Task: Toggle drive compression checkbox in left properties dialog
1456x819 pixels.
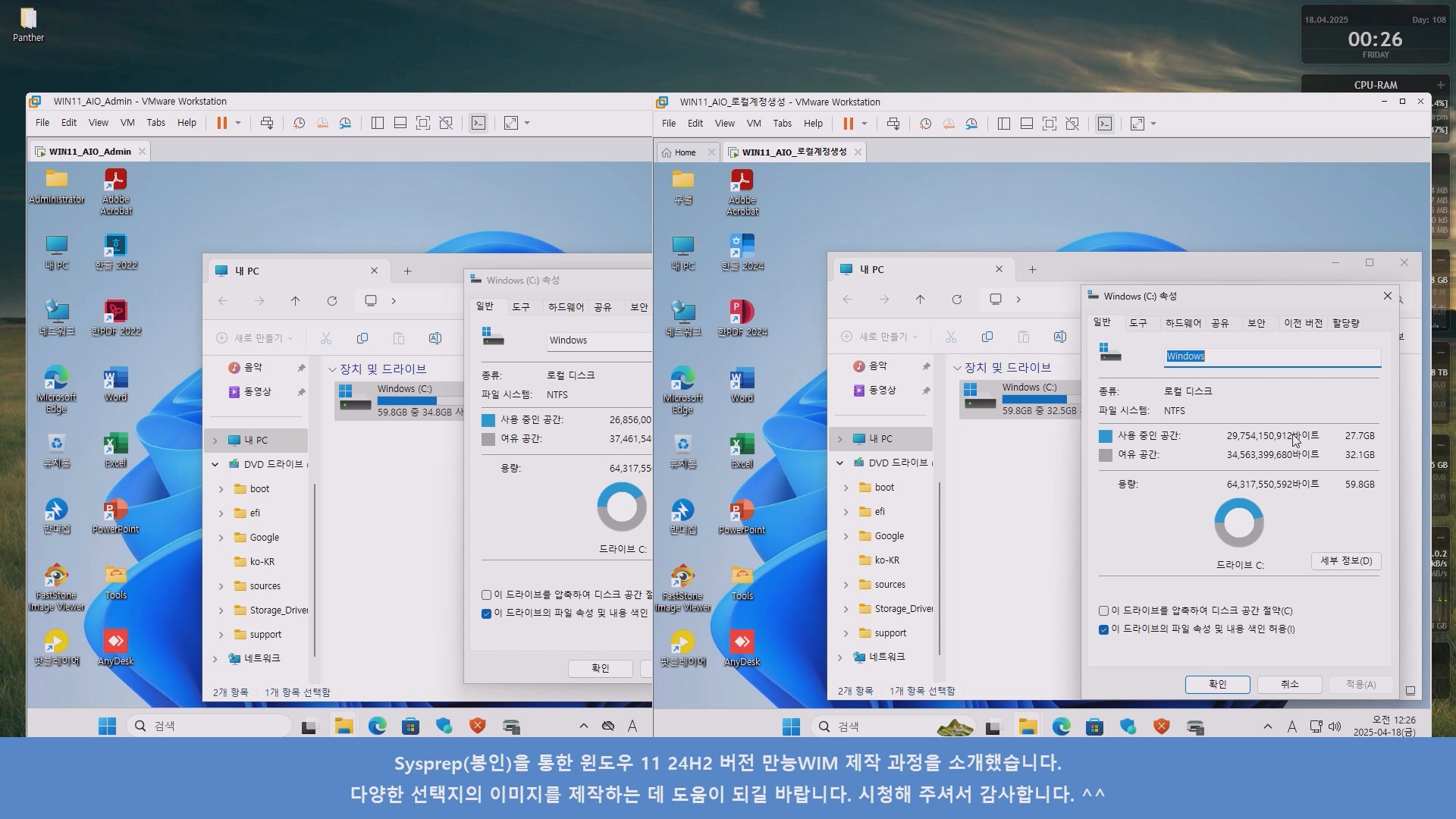Action: [x=486, y=595]
